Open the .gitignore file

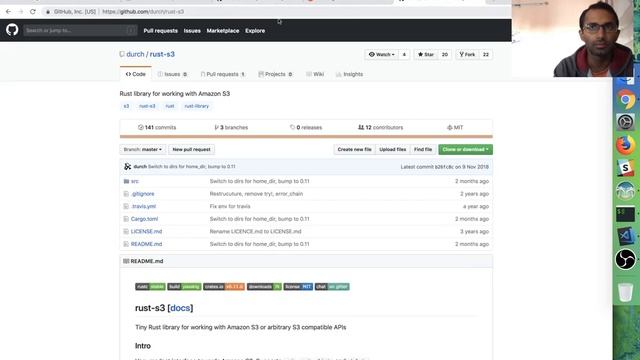tap(143, 194)
